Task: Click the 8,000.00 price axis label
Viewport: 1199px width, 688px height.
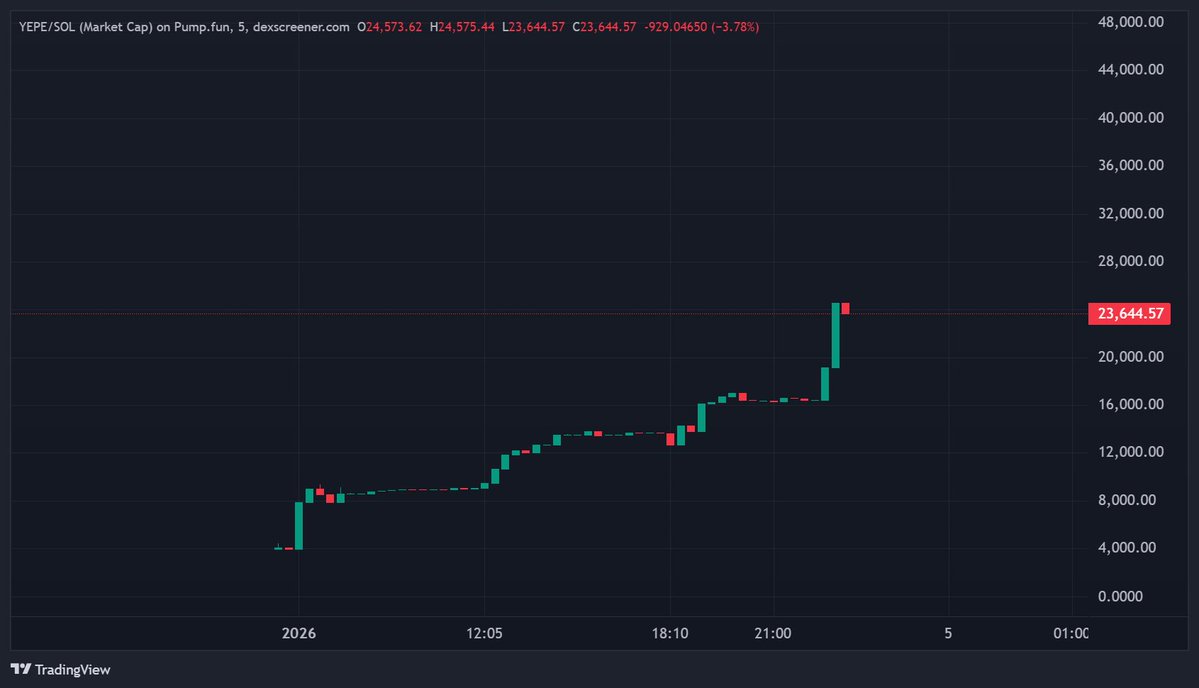Action: click(x=1126, y=500)
